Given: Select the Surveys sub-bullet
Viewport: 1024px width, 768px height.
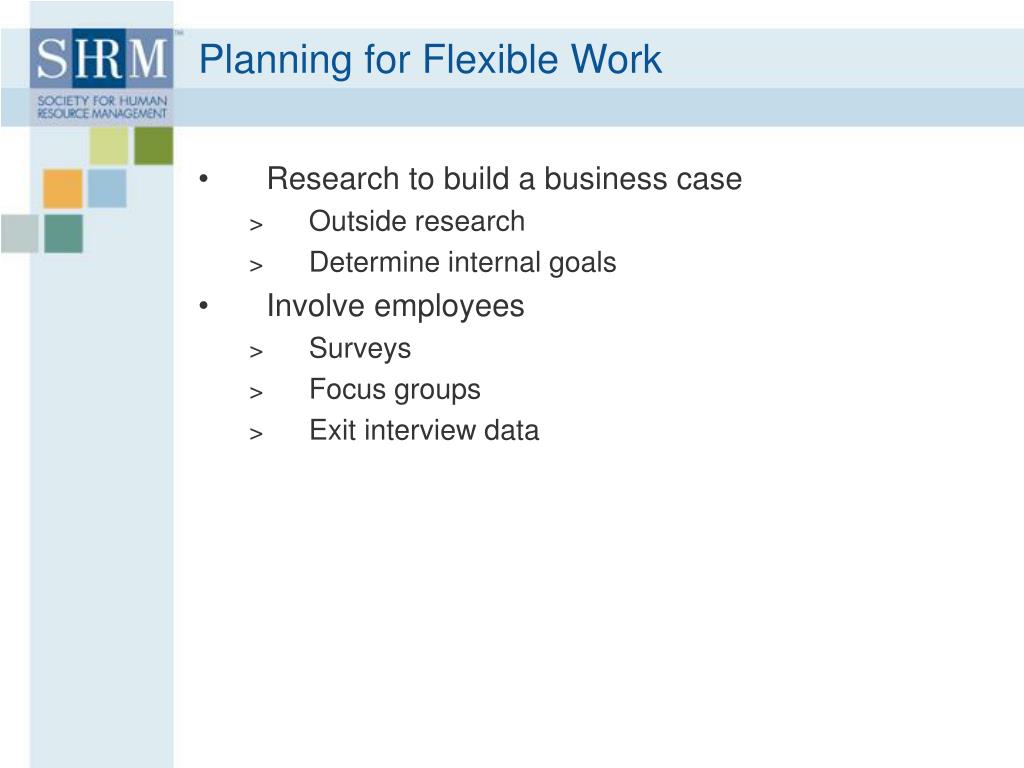Looking at the screenshot, I should (x=360, y=349).
